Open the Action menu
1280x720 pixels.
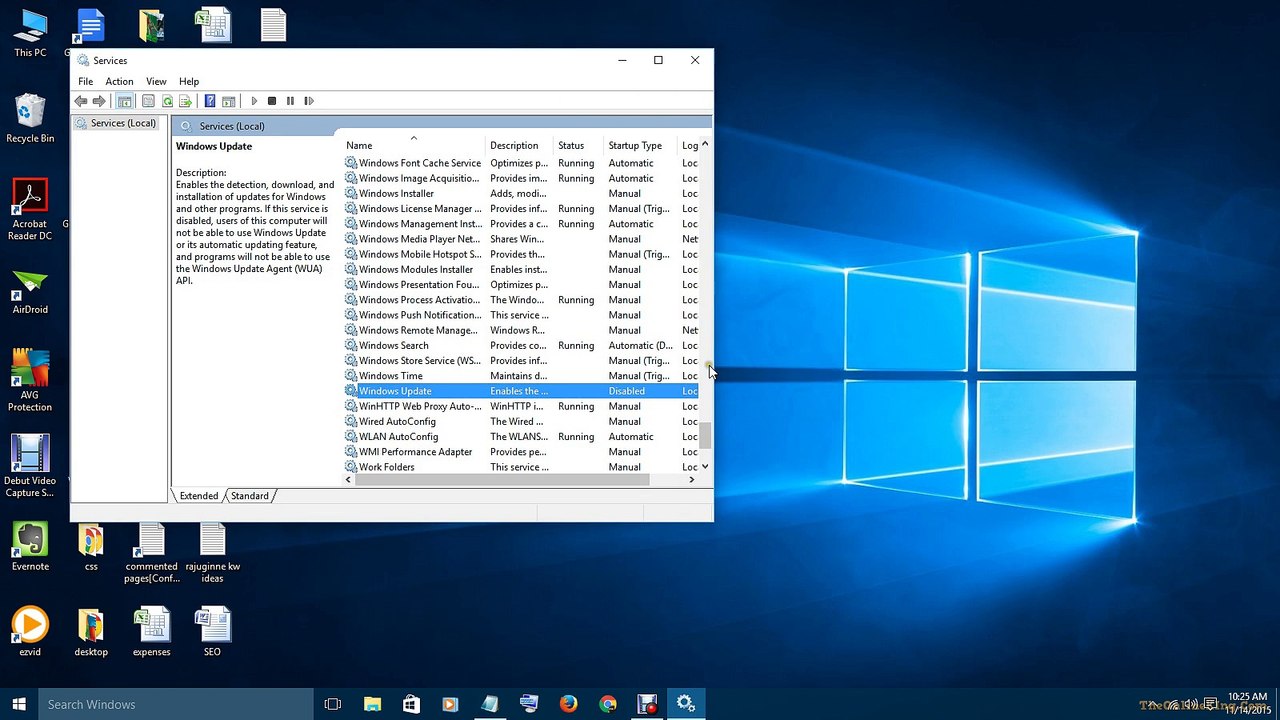(119, 81)
